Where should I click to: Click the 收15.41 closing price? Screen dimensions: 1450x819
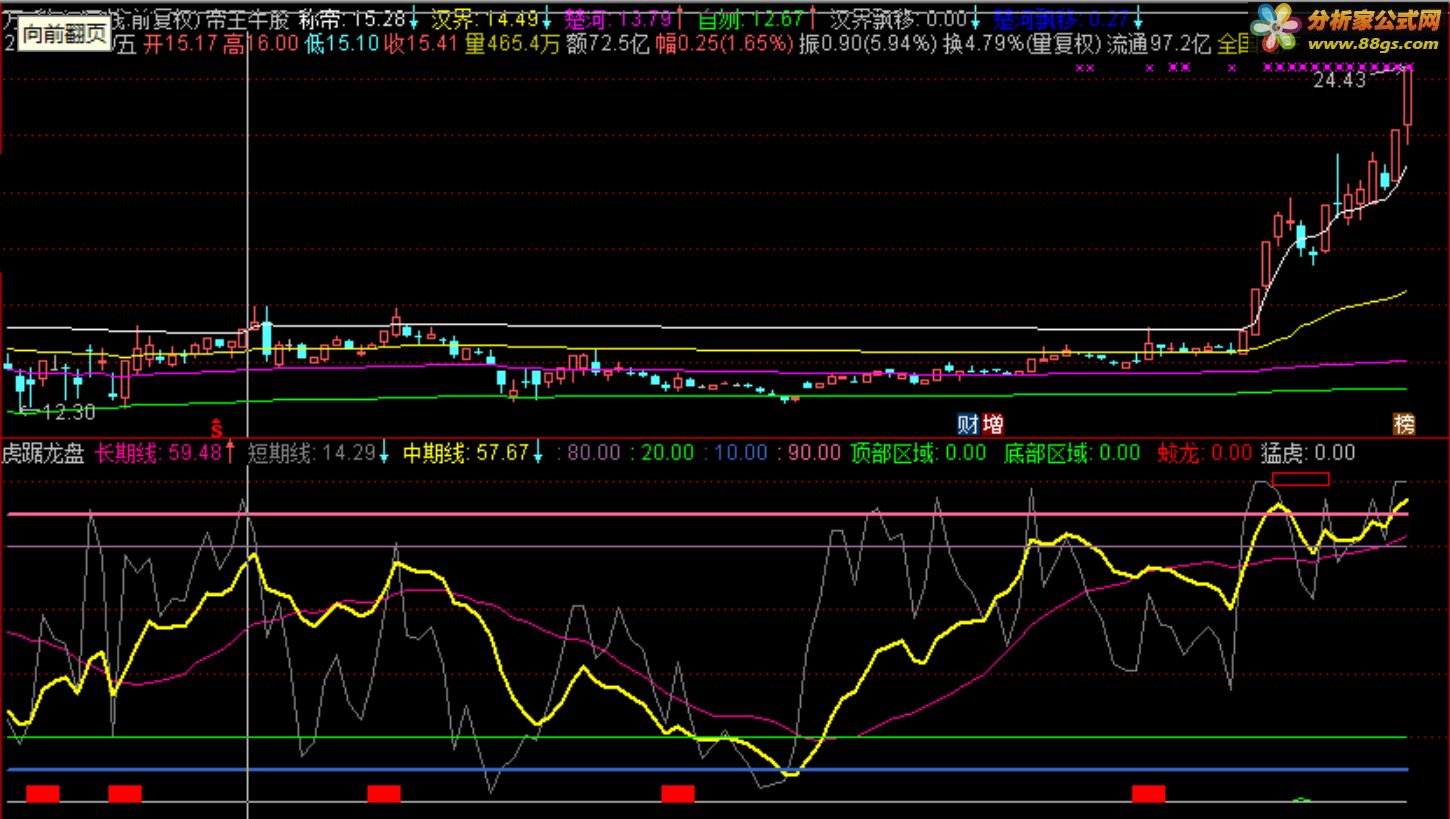point(420,43)
